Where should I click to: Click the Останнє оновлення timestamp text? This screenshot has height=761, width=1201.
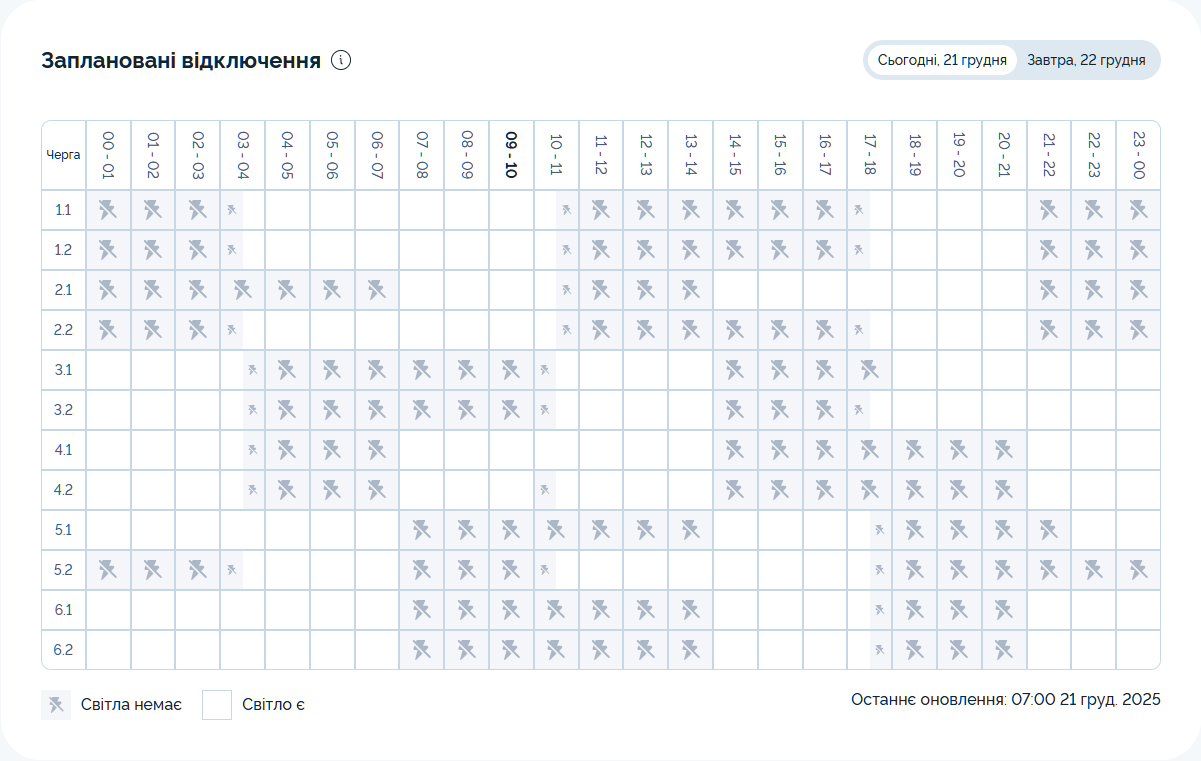pyautogui.click(x=1005, y=700)
